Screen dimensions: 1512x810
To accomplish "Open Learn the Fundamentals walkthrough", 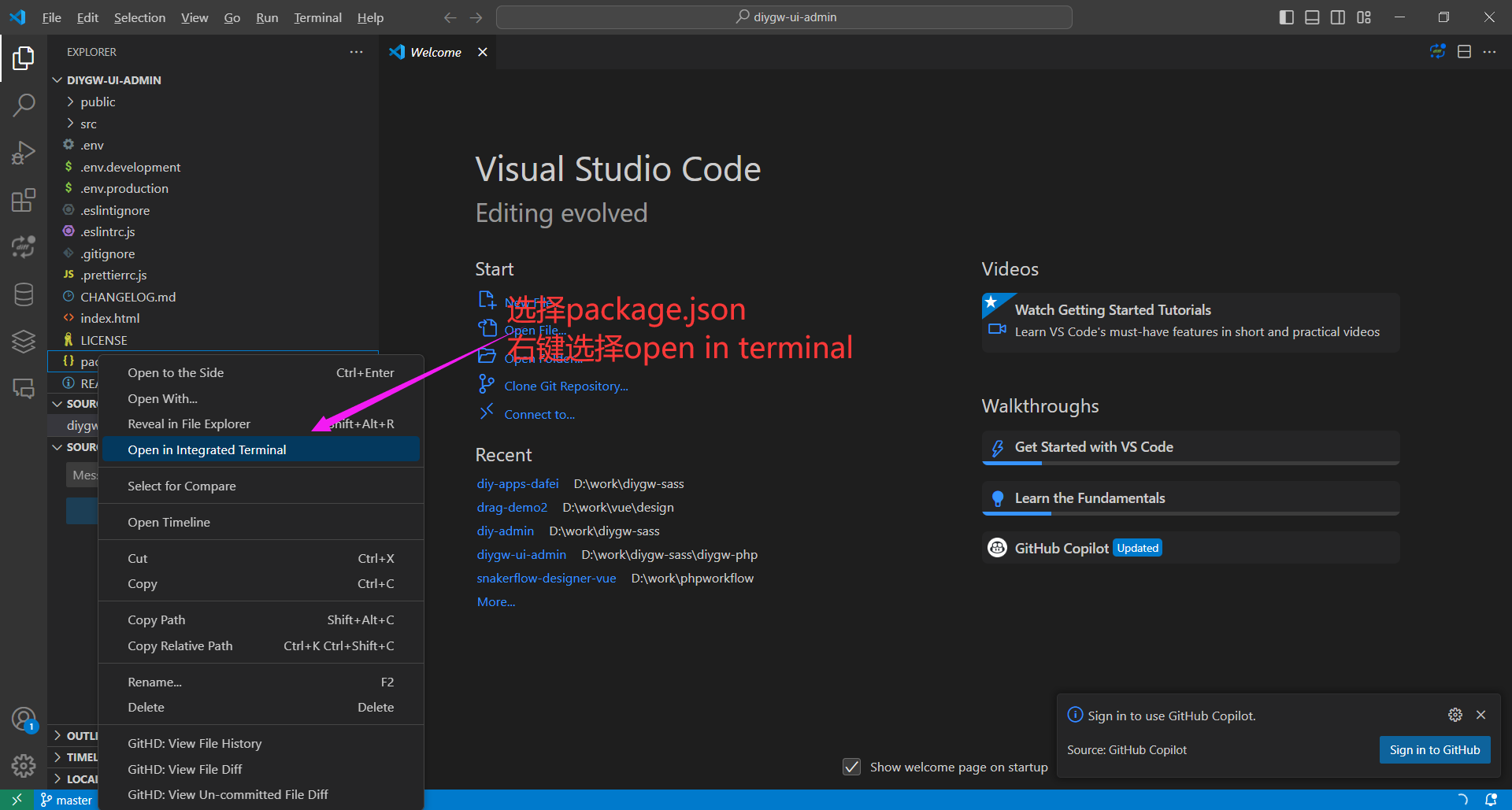I will pos(1190,498).
